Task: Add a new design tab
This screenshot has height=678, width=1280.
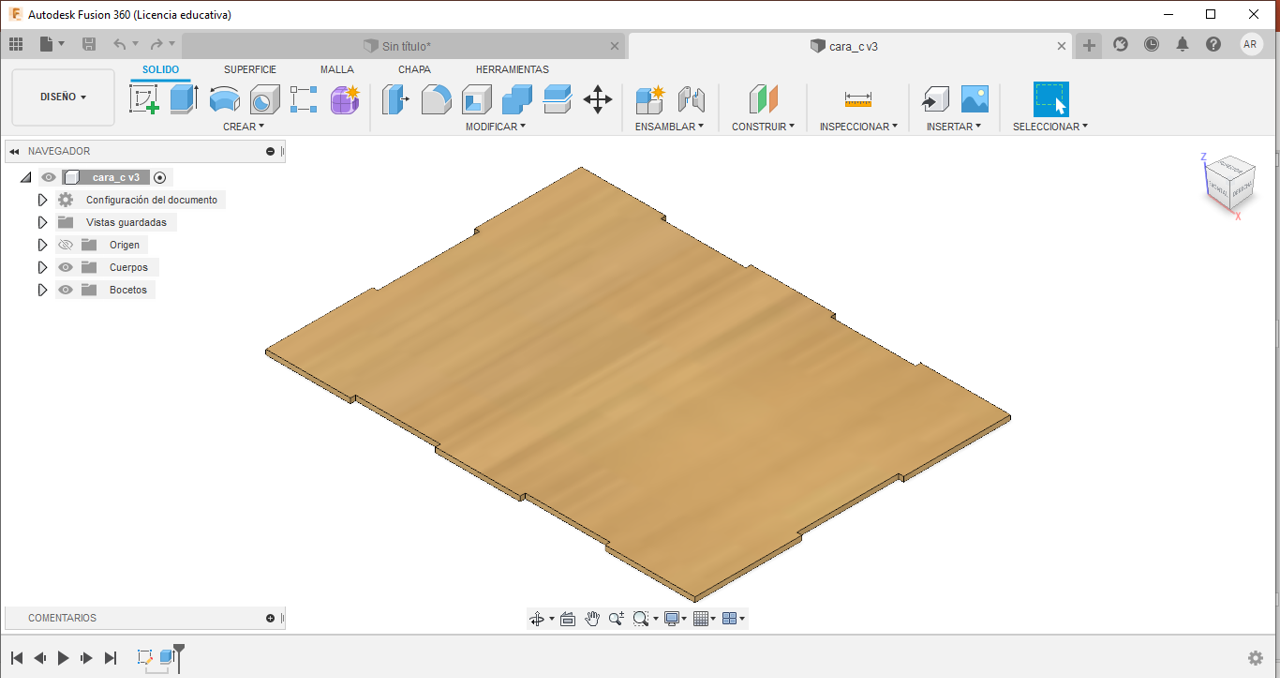Action: (x=1089, y=45)
